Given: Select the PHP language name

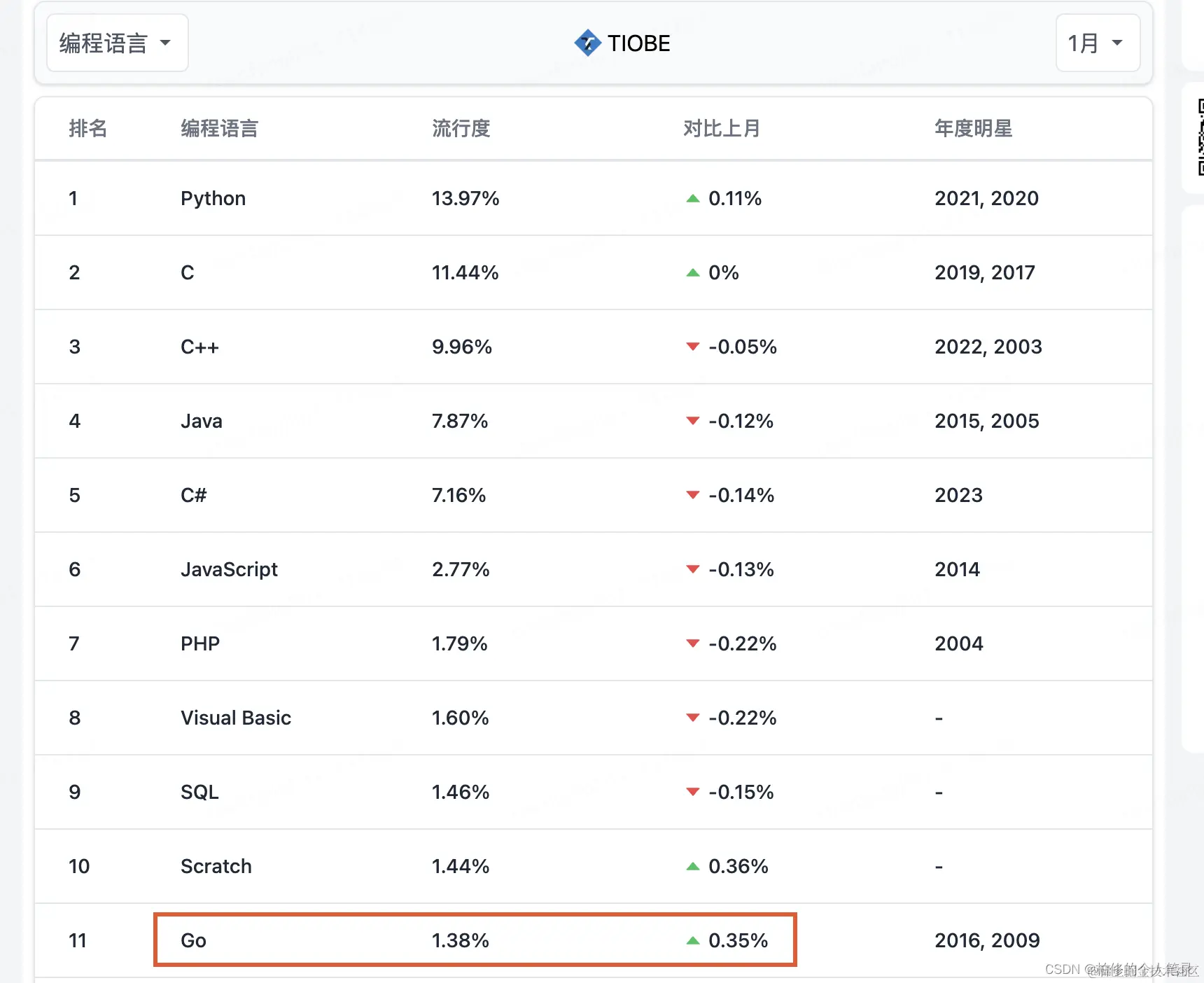Looking at the screenshot, I should click(200, 643).
